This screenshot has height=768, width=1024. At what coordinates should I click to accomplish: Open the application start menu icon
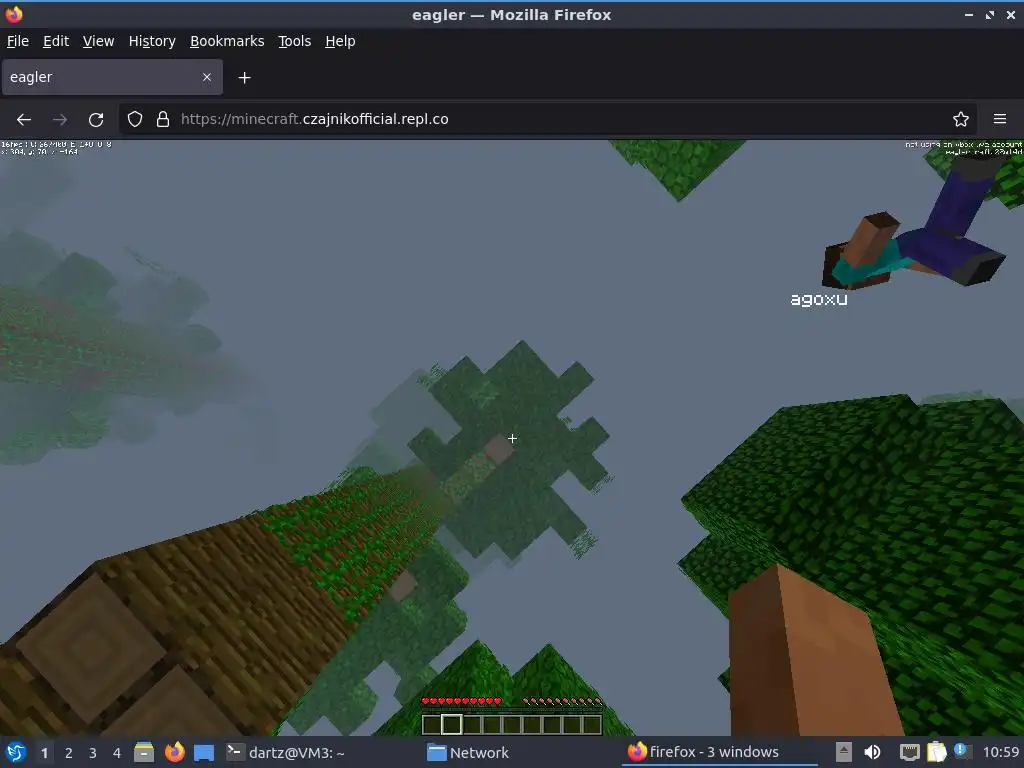coord(16,752)
